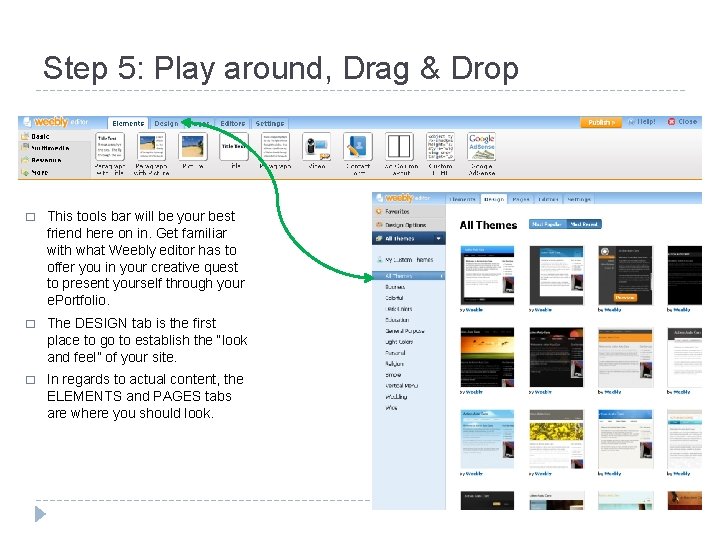The width and height of the screenshot is (720, 540).
Task: Select the Google AdSense element icon
Action: pos(482,147)
